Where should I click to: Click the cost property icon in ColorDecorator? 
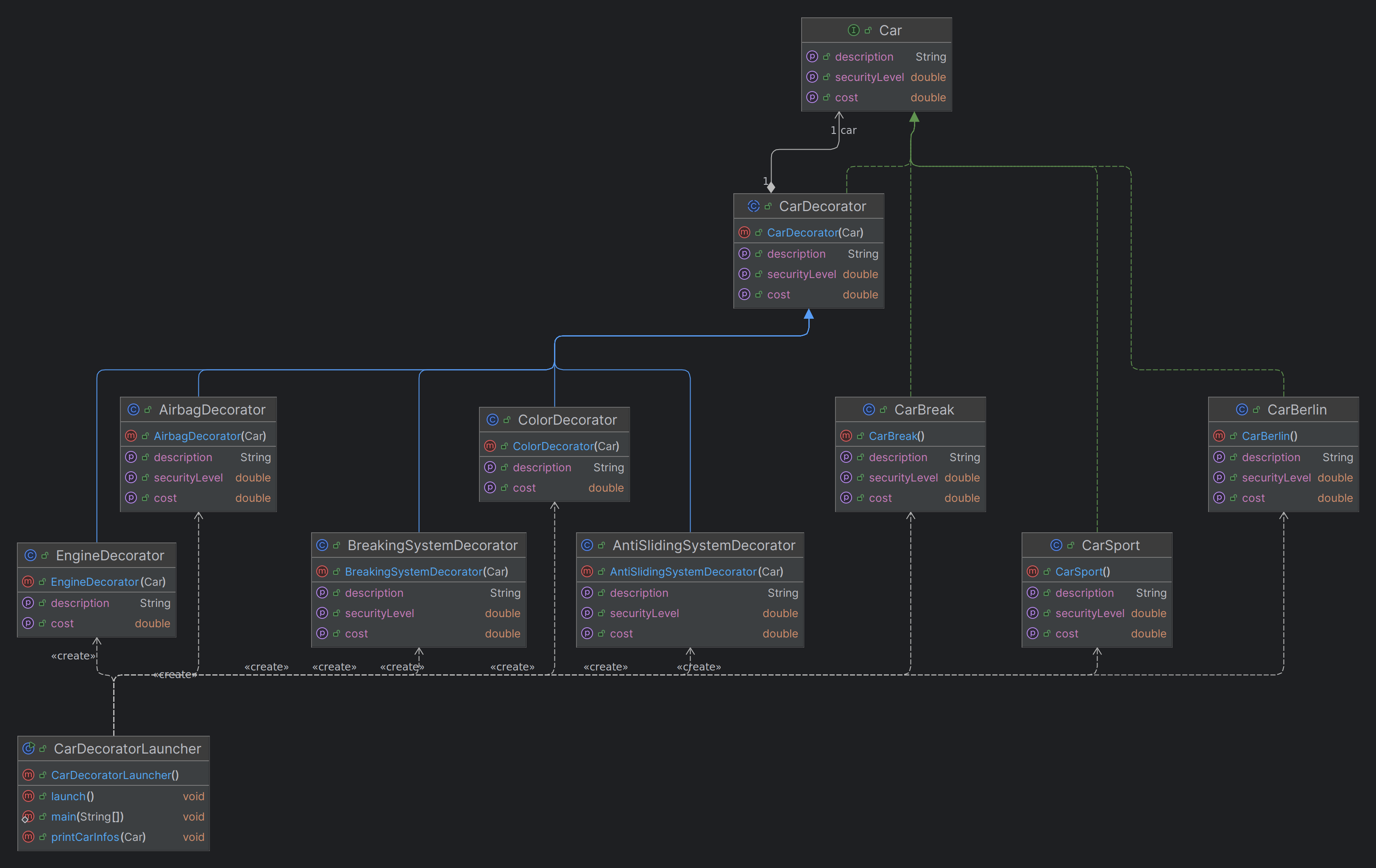click(490, 488)
